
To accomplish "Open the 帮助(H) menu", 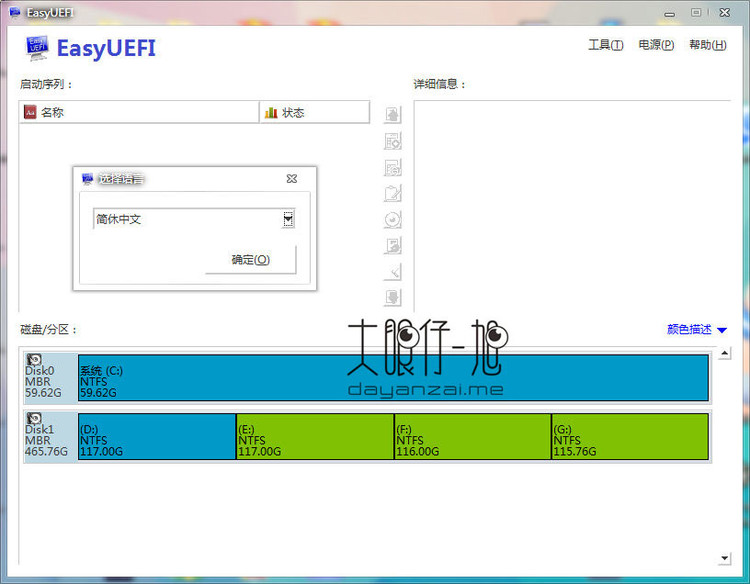I will pos(707,45).
